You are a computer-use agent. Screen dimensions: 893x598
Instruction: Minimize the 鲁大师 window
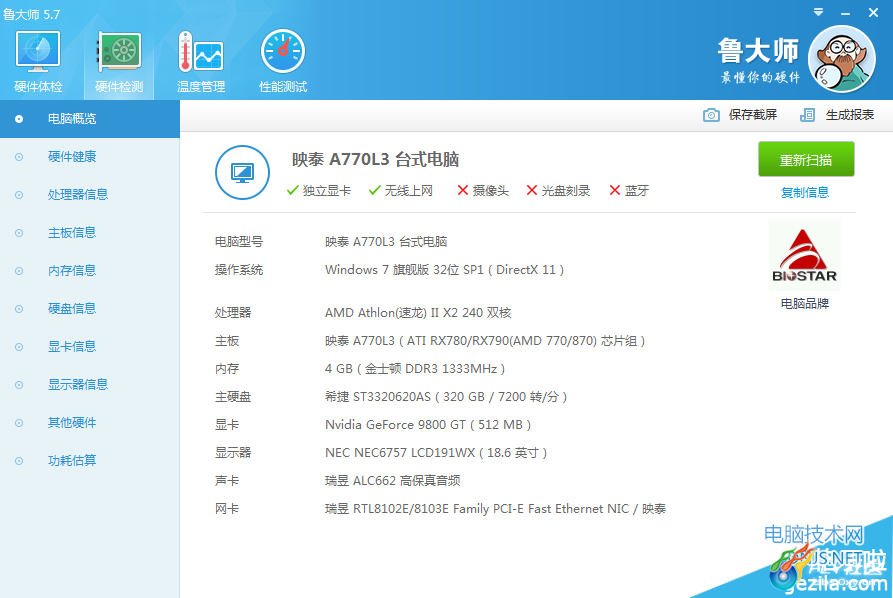coord(845,13)
